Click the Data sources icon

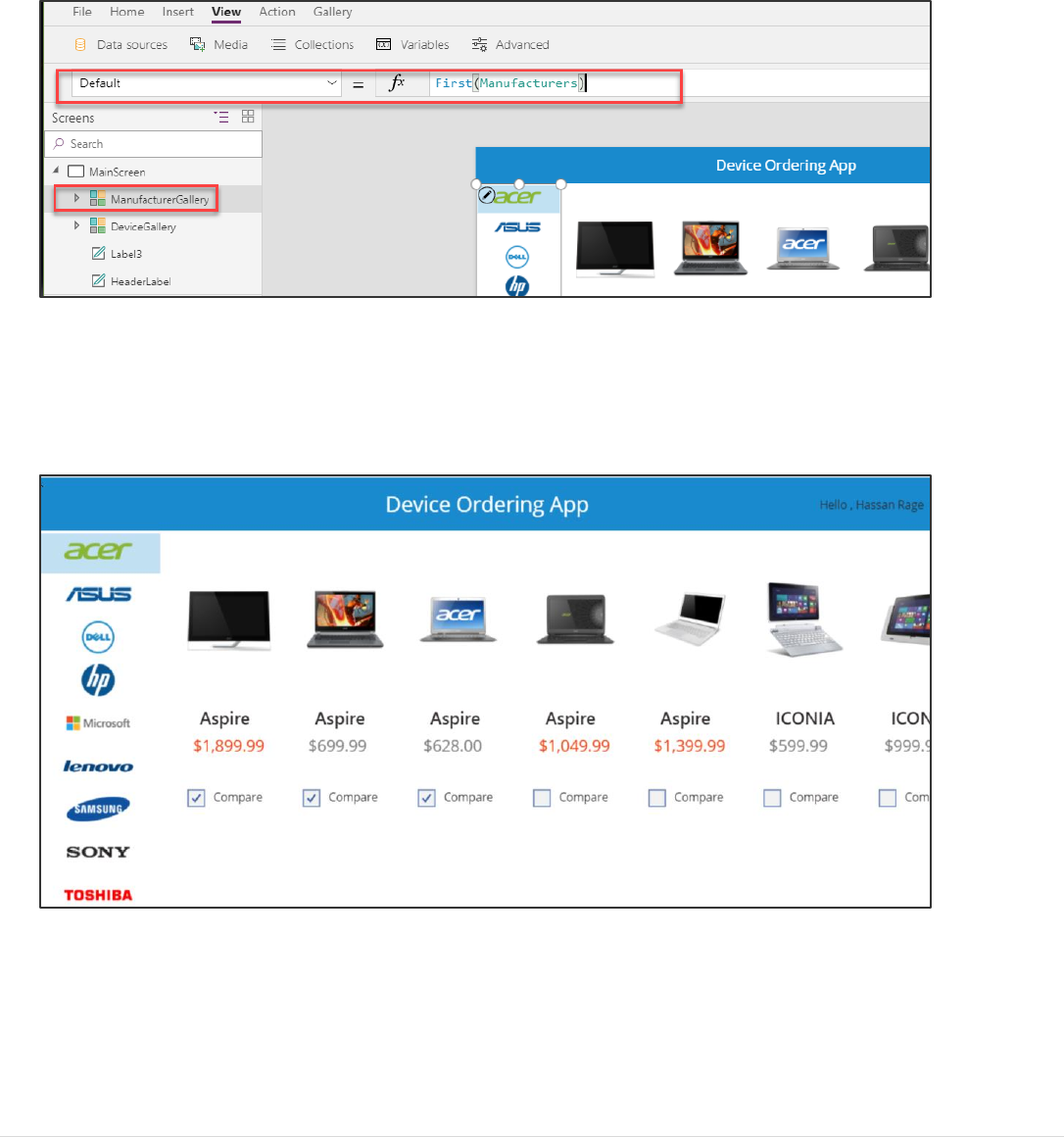(x=80, y=45)
